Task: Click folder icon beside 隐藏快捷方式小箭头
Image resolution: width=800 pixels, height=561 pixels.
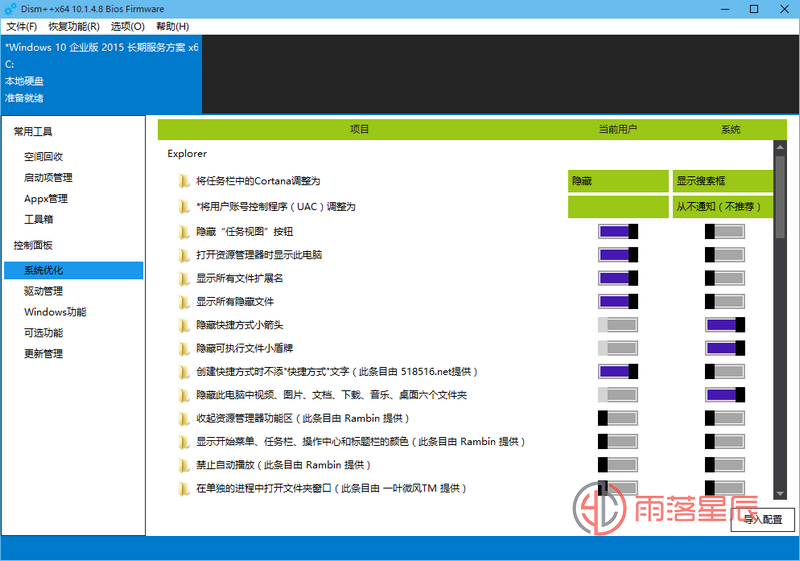Action: coord(184,325)
